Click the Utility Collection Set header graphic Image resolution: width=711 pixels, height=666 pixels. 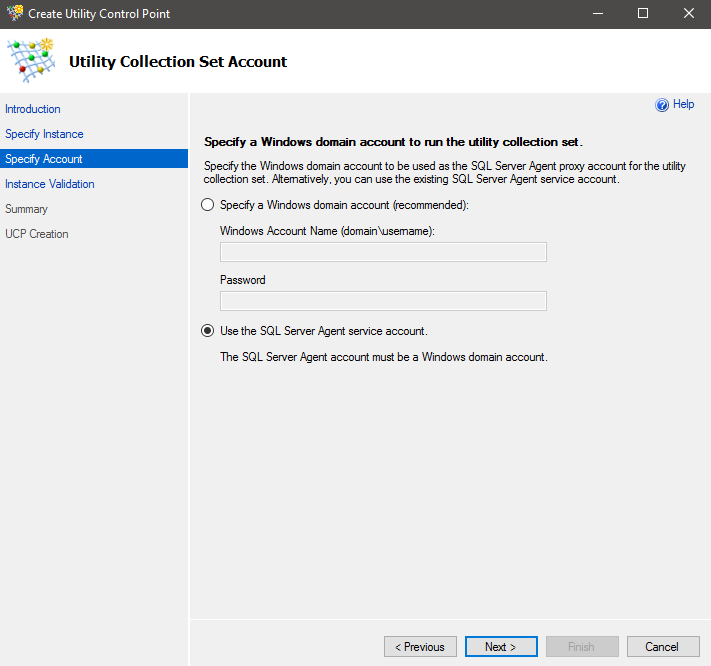[32, 61]
